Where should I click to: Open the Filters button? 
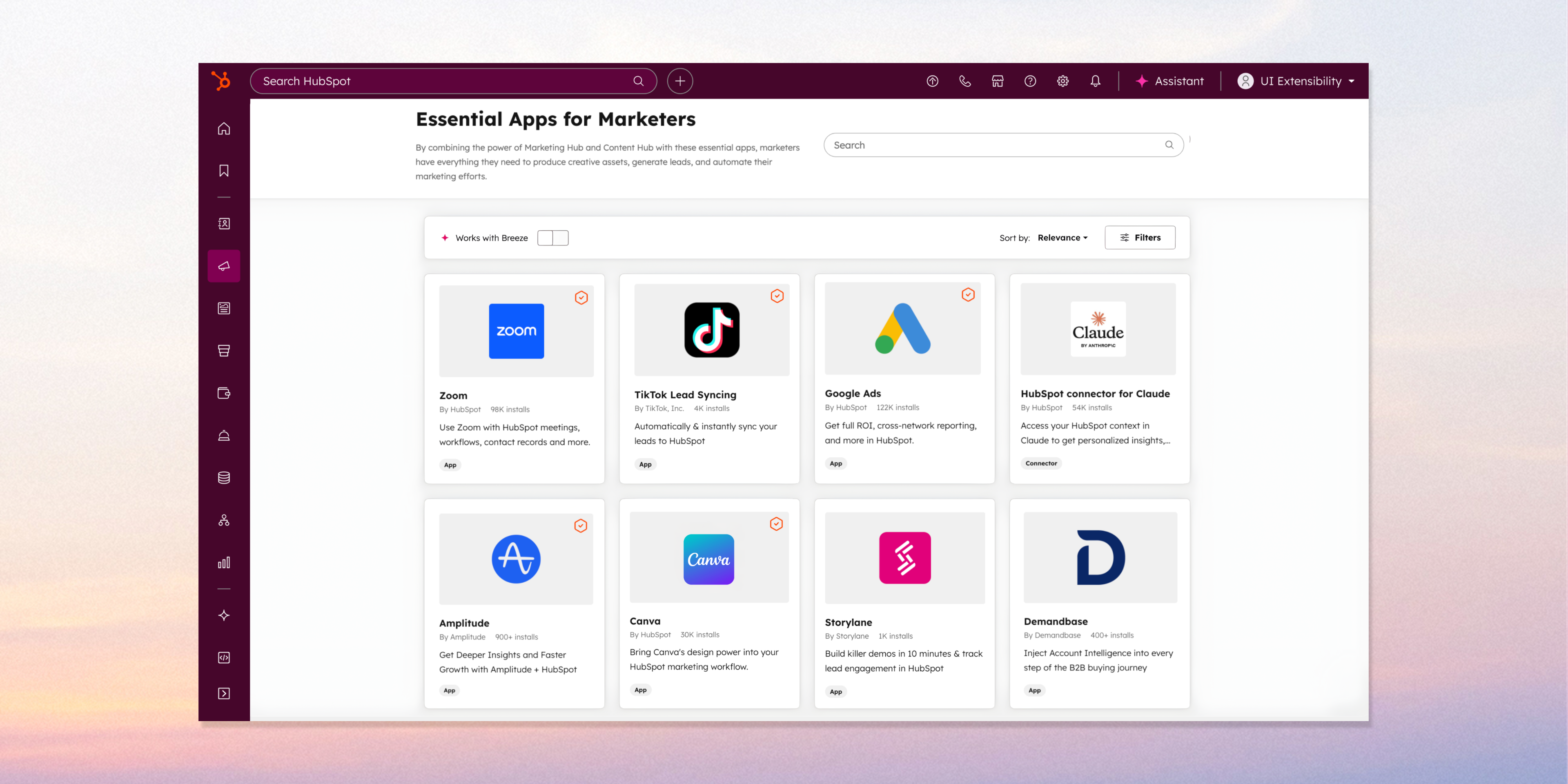[1140, 238]
